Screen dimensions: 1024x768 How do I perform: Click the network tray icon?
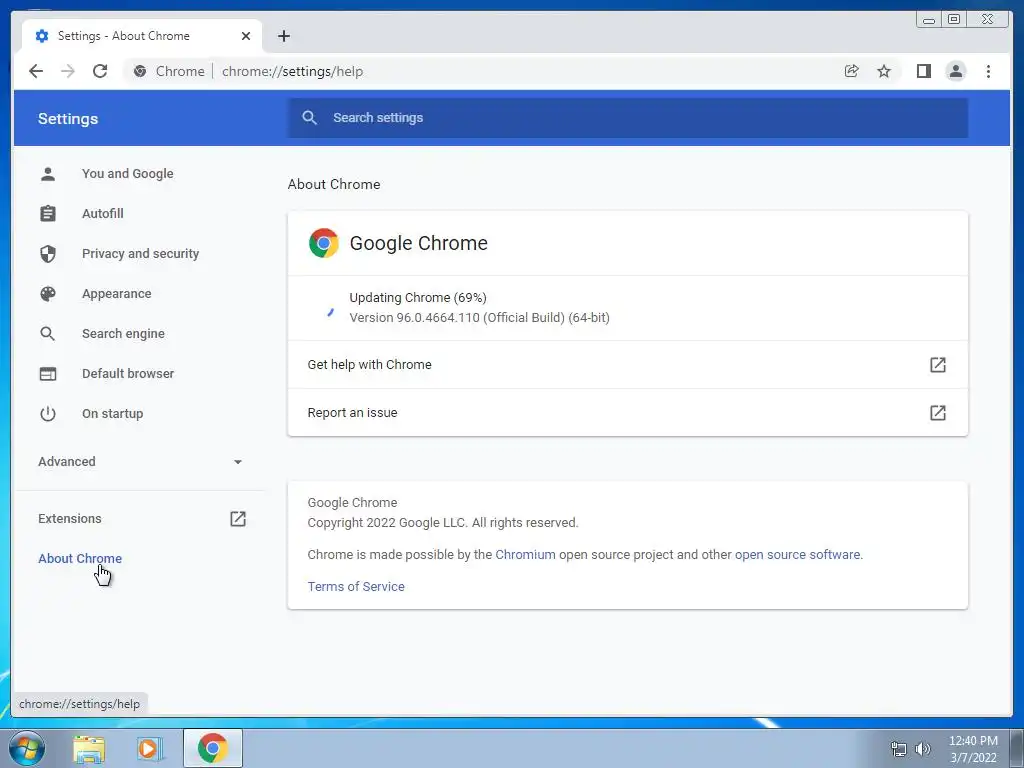pyautogui.click(x=899, y=749)
